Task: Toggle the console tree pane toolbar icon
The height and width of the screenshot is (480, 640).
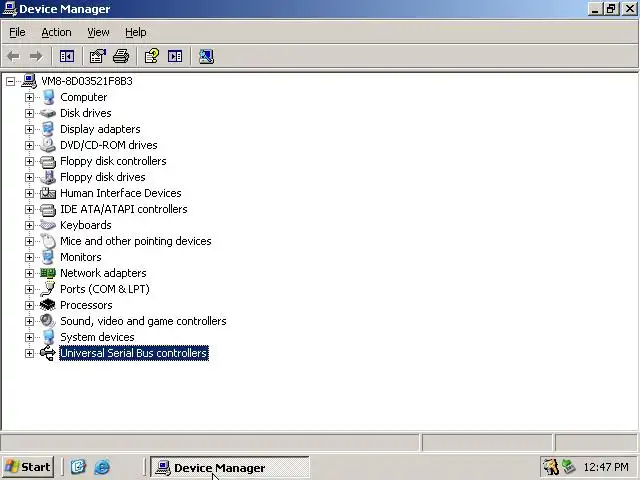Action: pyautogui.click(x=67, y=56)
